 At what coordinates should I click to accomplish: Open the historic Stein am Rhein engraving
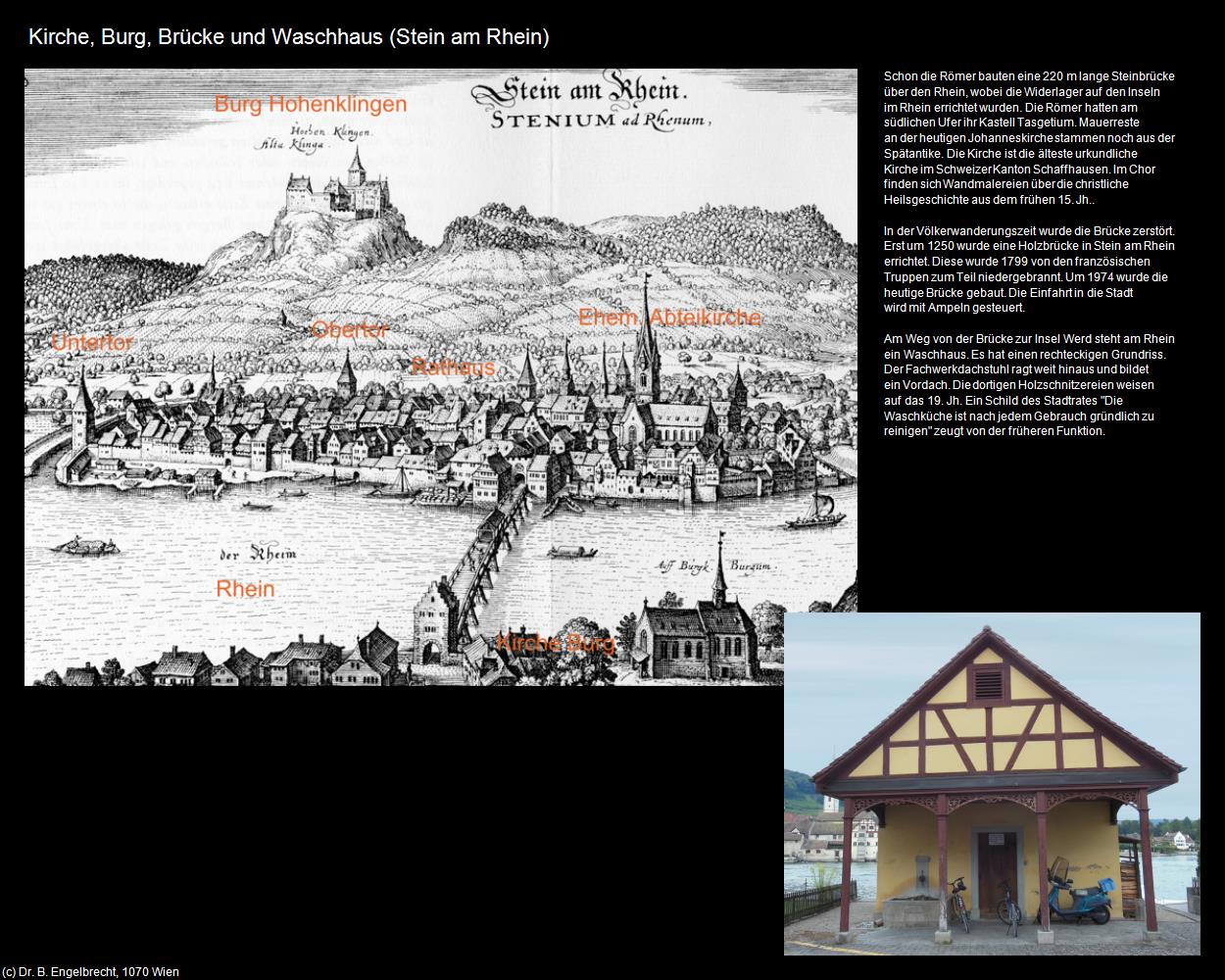click(x=440, y=377)
